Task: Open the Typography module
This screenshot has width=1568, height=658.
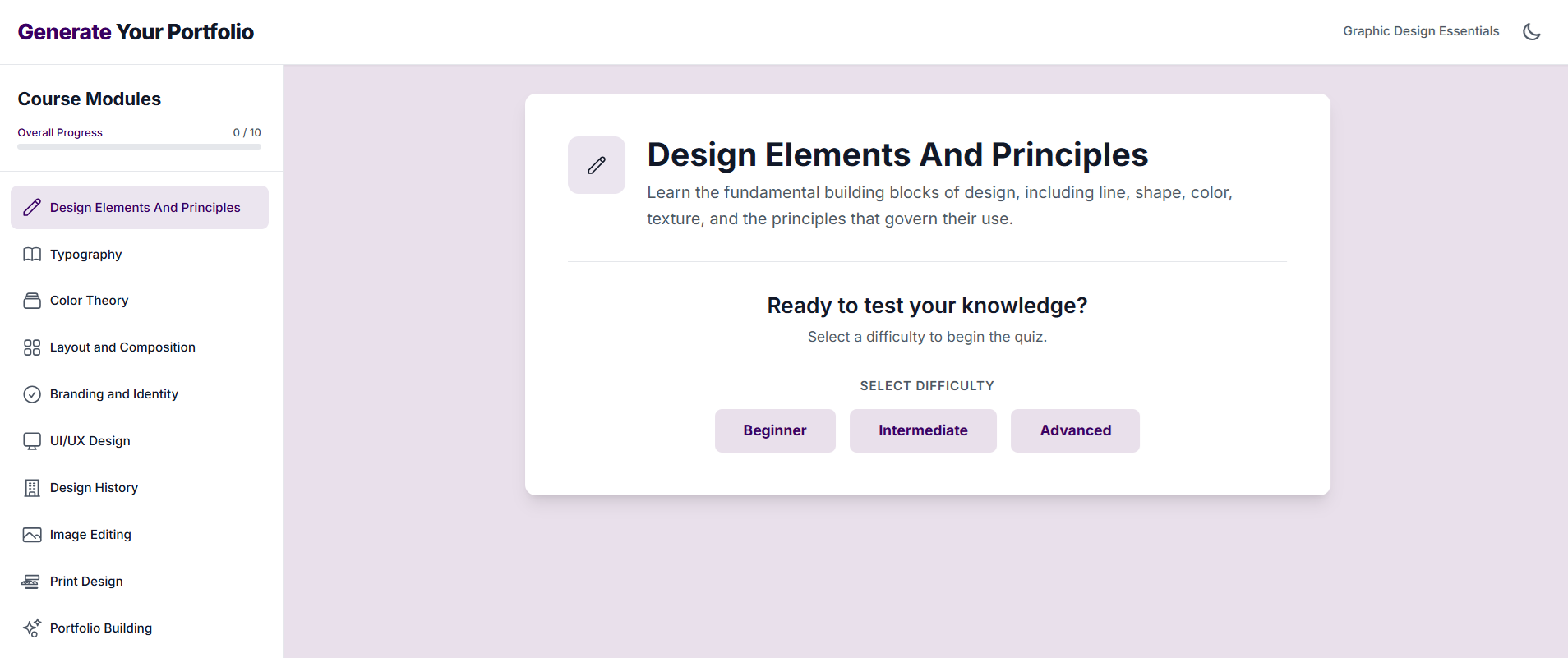Action: click(x=86, y=255)
